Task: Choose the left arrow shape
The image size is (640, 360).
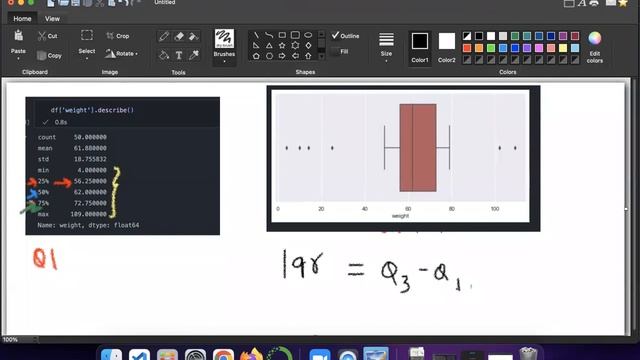Action: [x=295, y=56]
